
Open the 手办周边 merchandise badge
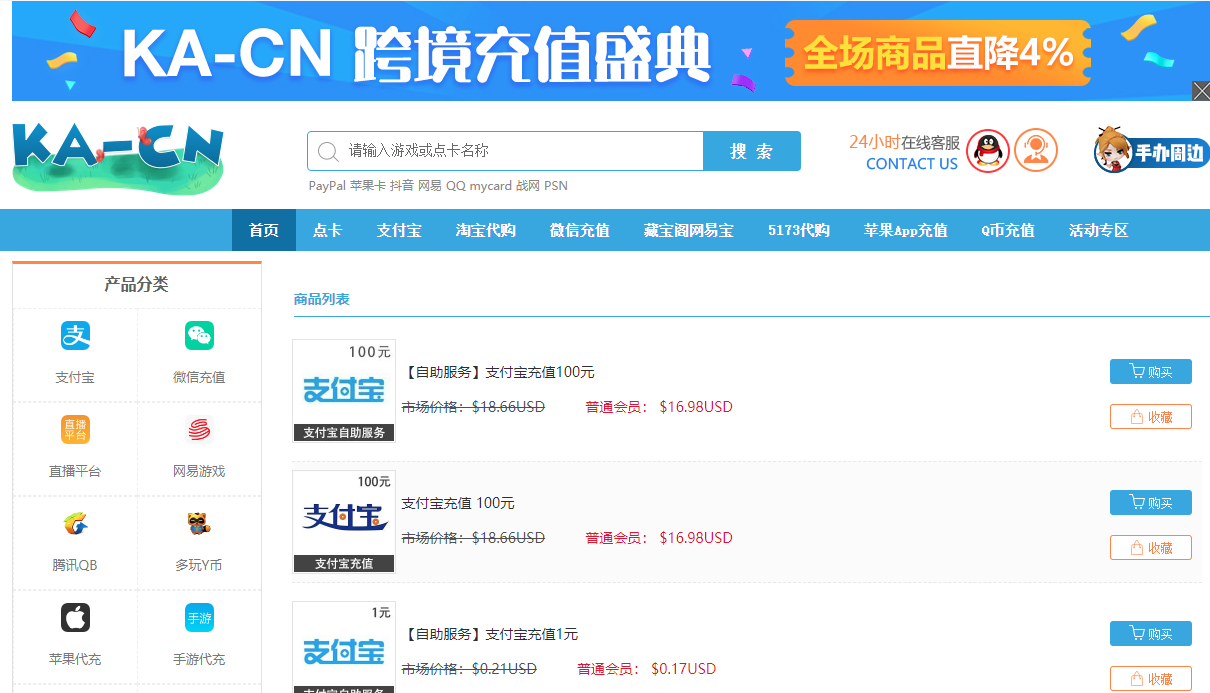point(1151,151)
